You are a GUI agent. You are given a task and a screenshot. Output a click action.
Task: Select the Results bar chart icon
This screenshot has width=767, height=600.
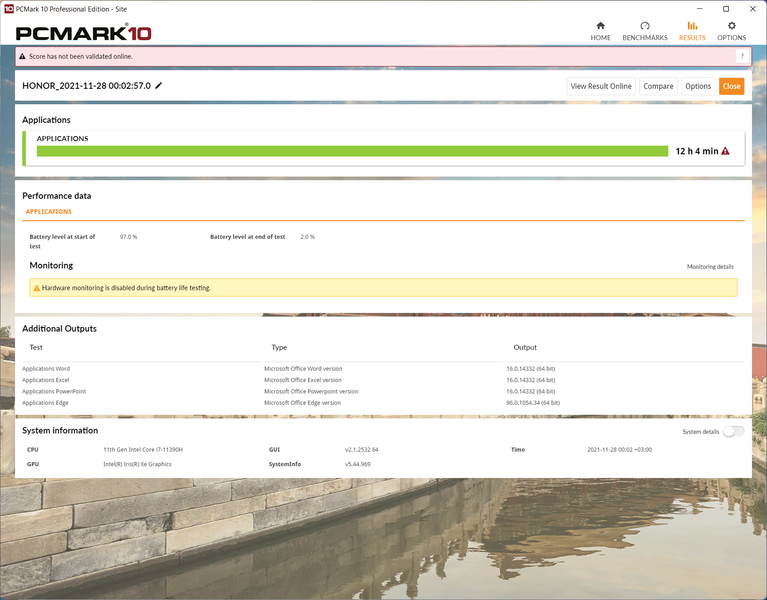[692, 26]
